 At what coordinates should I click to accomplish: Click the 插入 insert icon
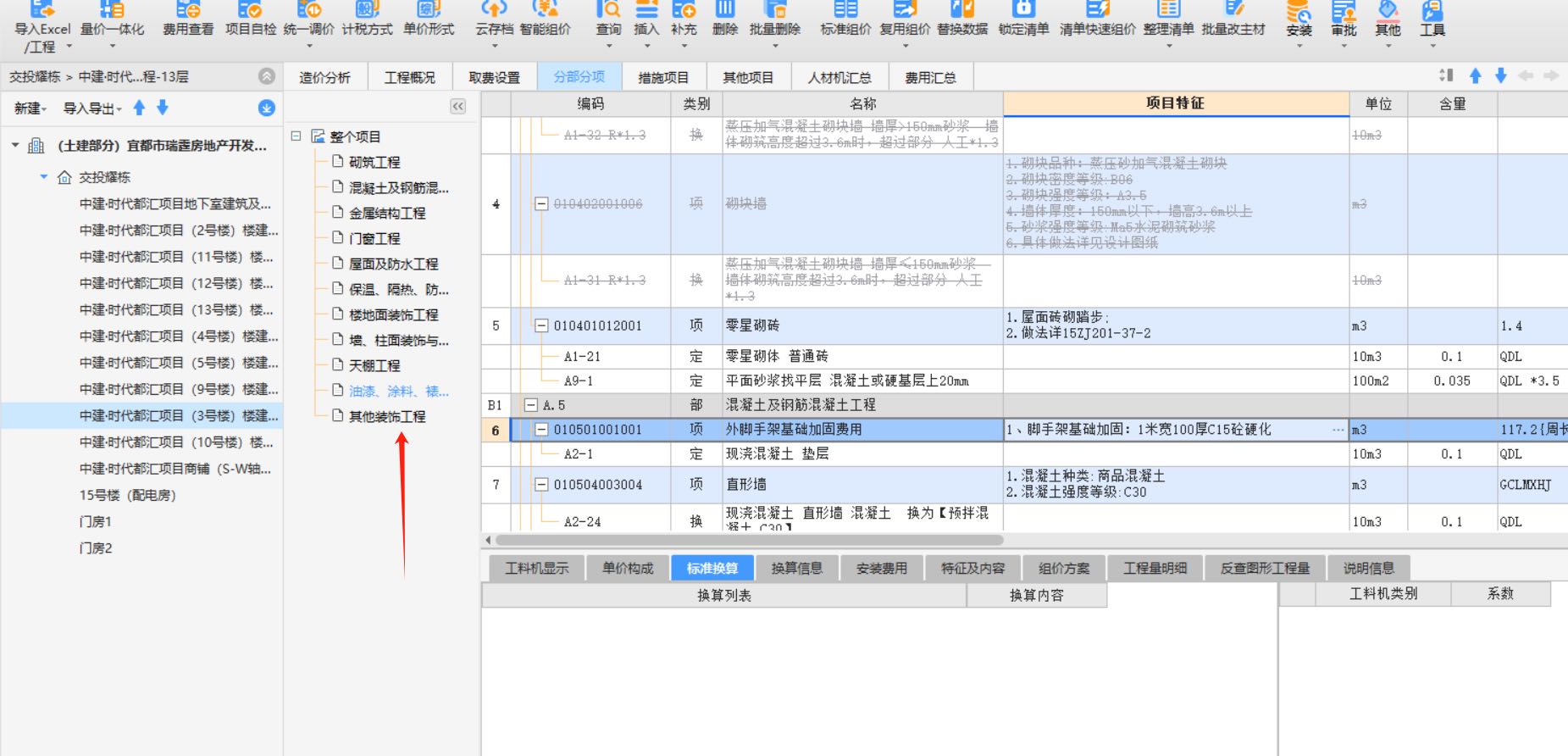coord(646,11)
